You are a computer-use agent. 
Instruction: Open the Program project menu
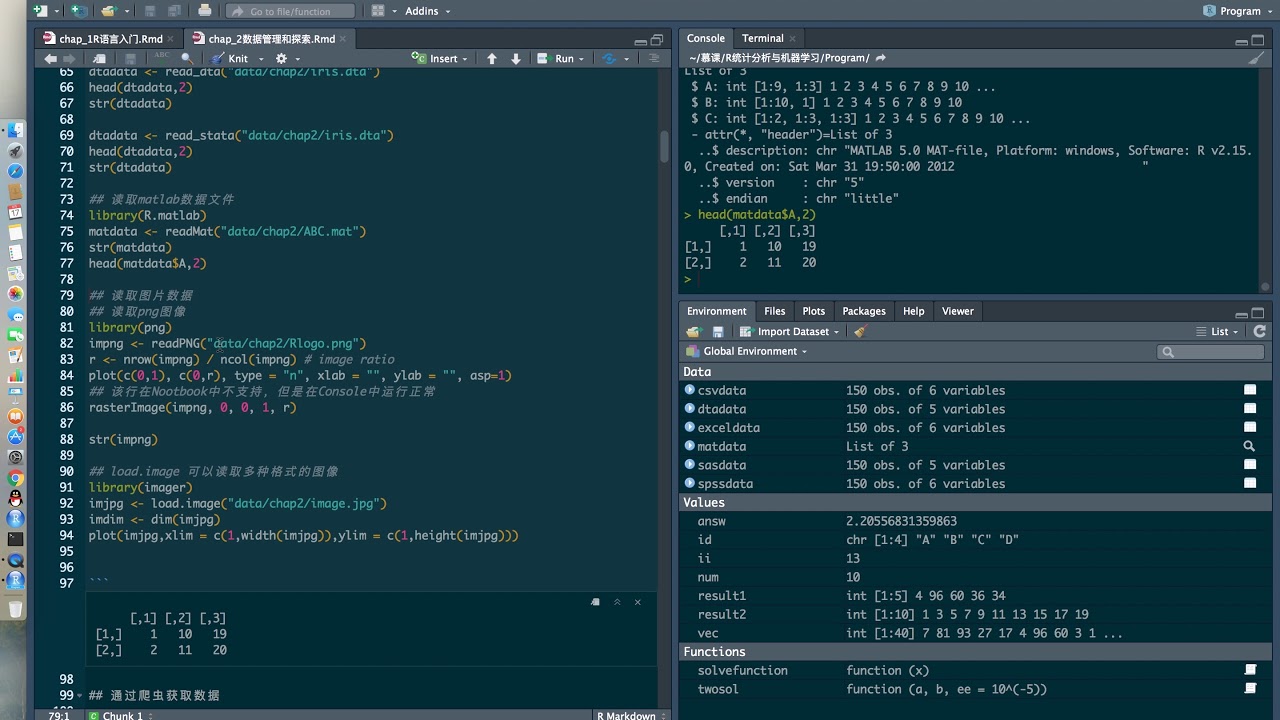point(1240,11)
